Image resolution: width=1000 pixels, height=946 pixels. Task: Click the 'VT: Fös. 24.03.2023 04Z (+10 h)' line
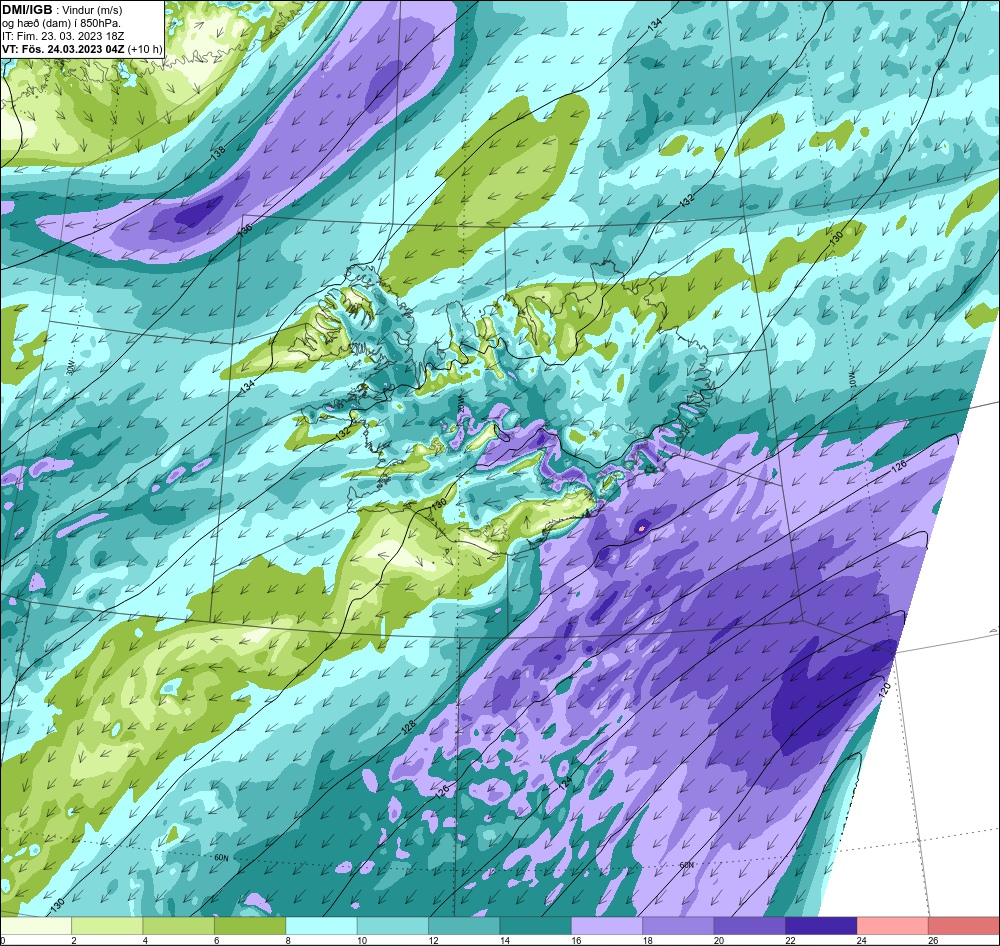tap(82, 49)
